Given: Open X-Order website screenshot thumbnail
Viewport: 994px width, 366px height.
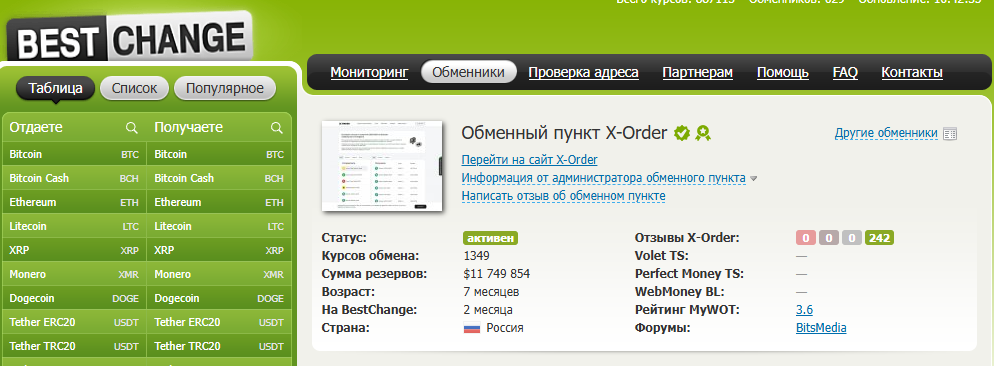Looking at the screenshot, I should point(382,166).
